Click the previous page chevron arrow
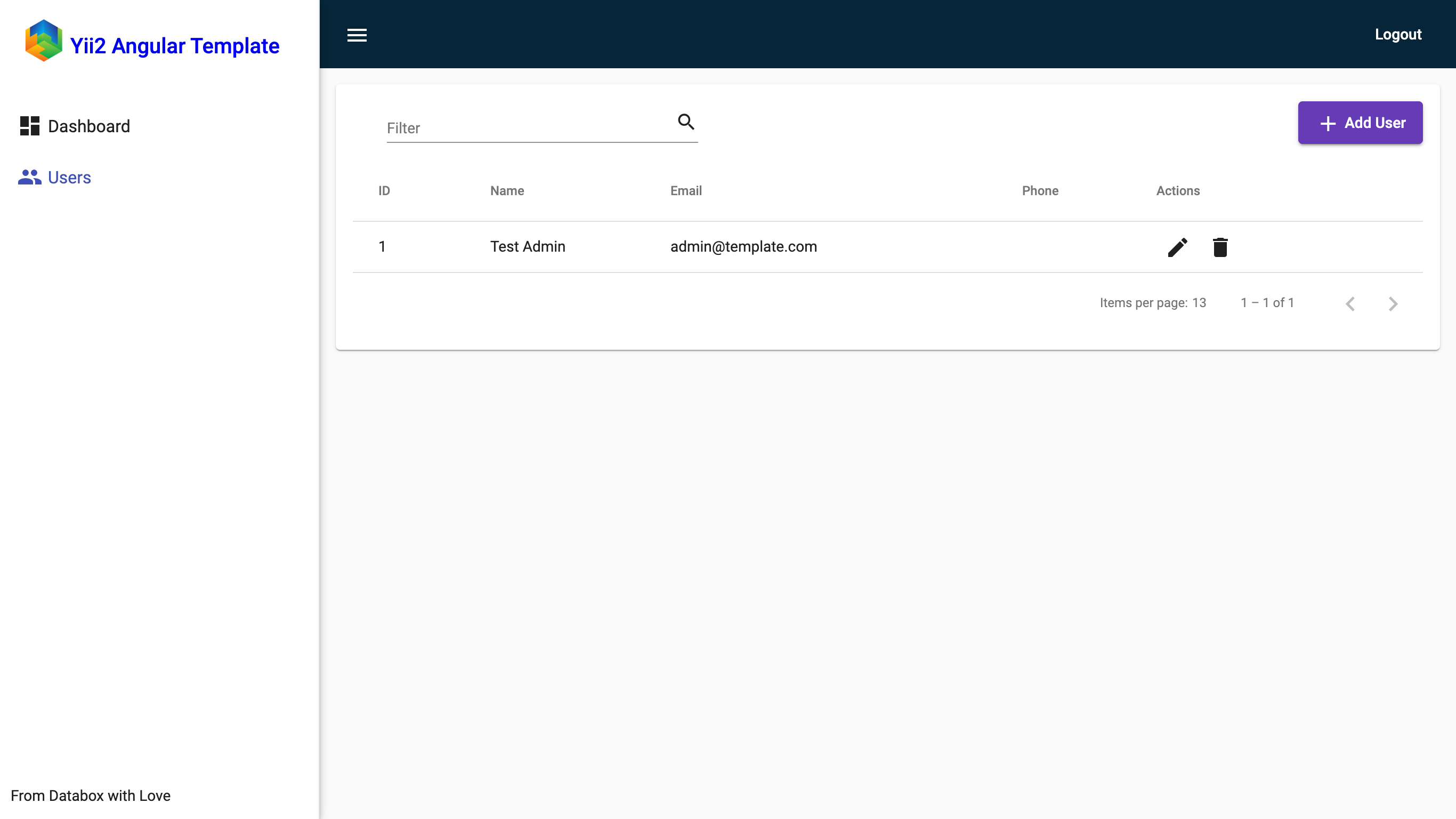The image size is (1456, 819). [1351, 303]
